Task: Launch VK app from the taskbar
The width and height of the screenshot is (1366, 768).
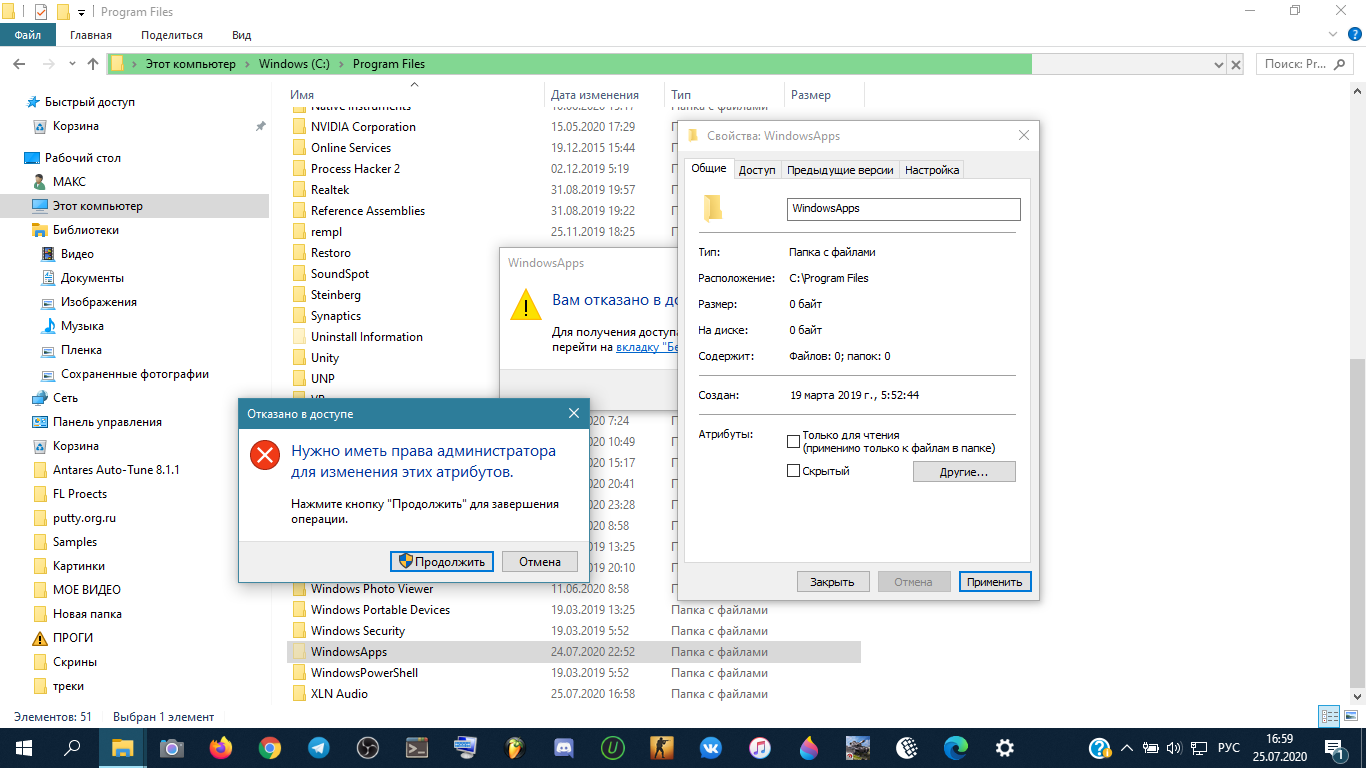Action: coord(711,747)
